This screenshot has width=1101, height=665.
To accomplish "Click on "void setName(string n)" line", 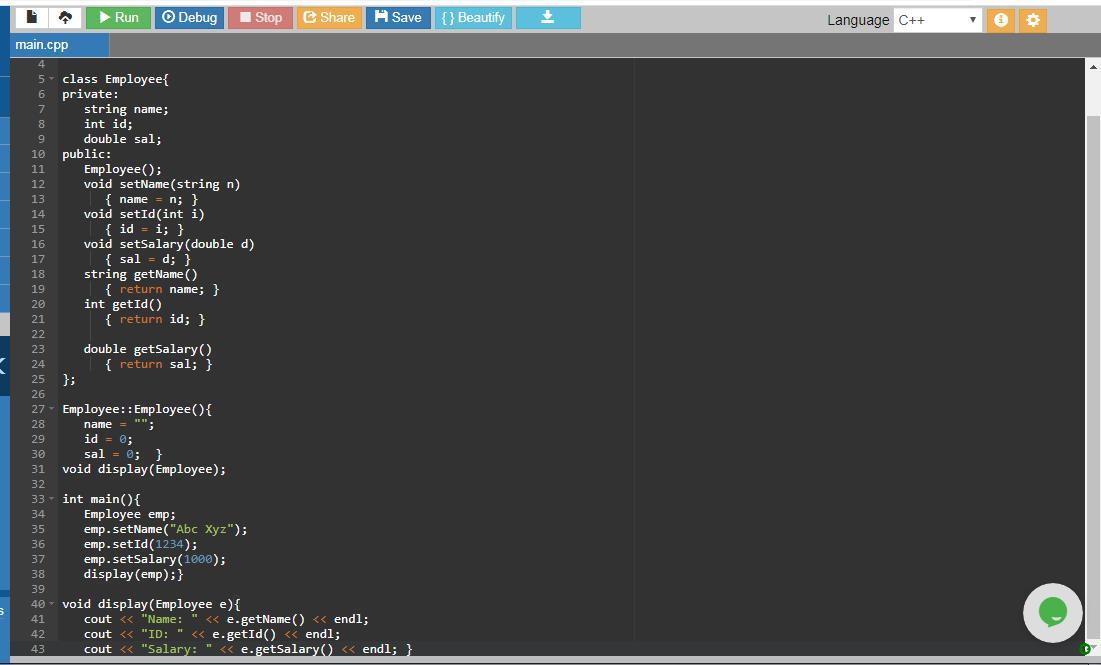I will tap(161, 184).
